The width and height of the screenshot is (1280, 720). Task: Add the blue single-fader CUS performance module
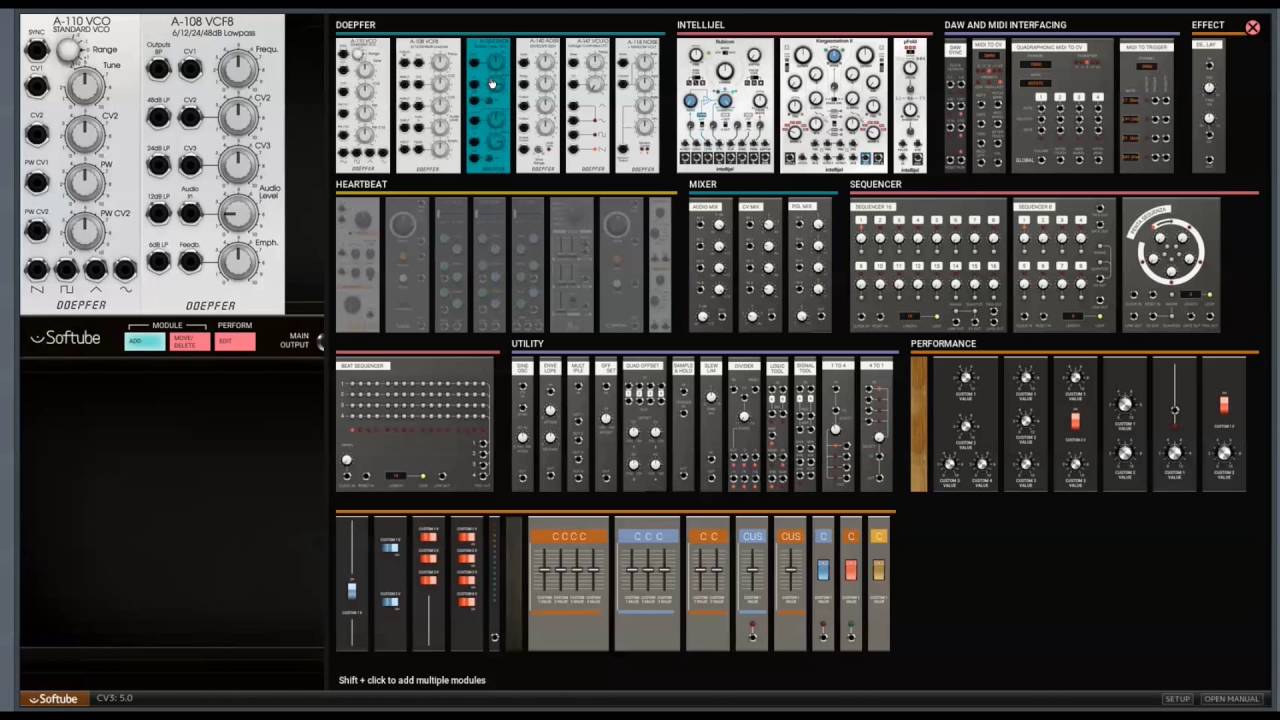pos(752,584)
